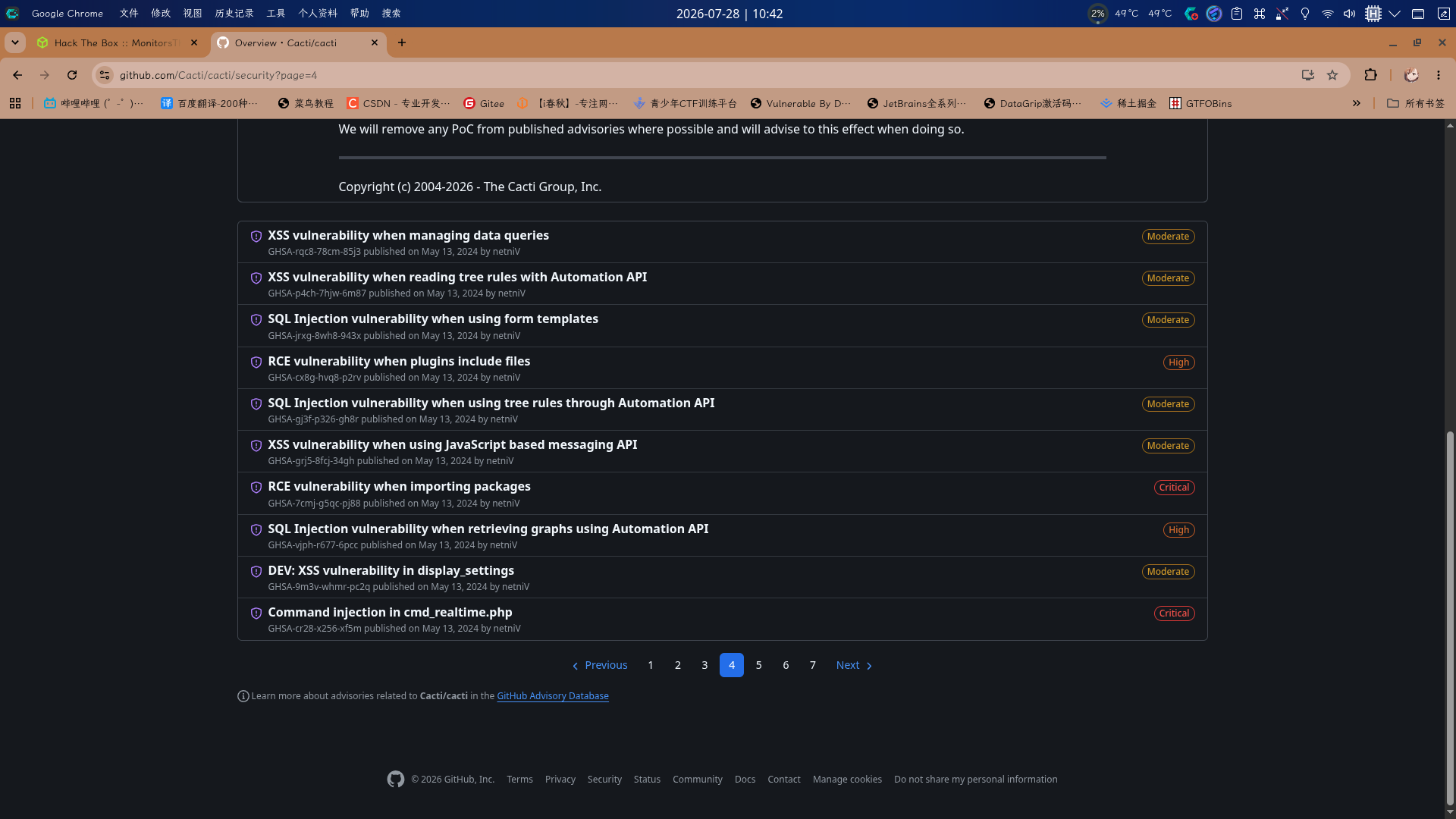The image size is (1456, 819).
Task: Open the 视图 menu
Action: (x=193, y=14)
